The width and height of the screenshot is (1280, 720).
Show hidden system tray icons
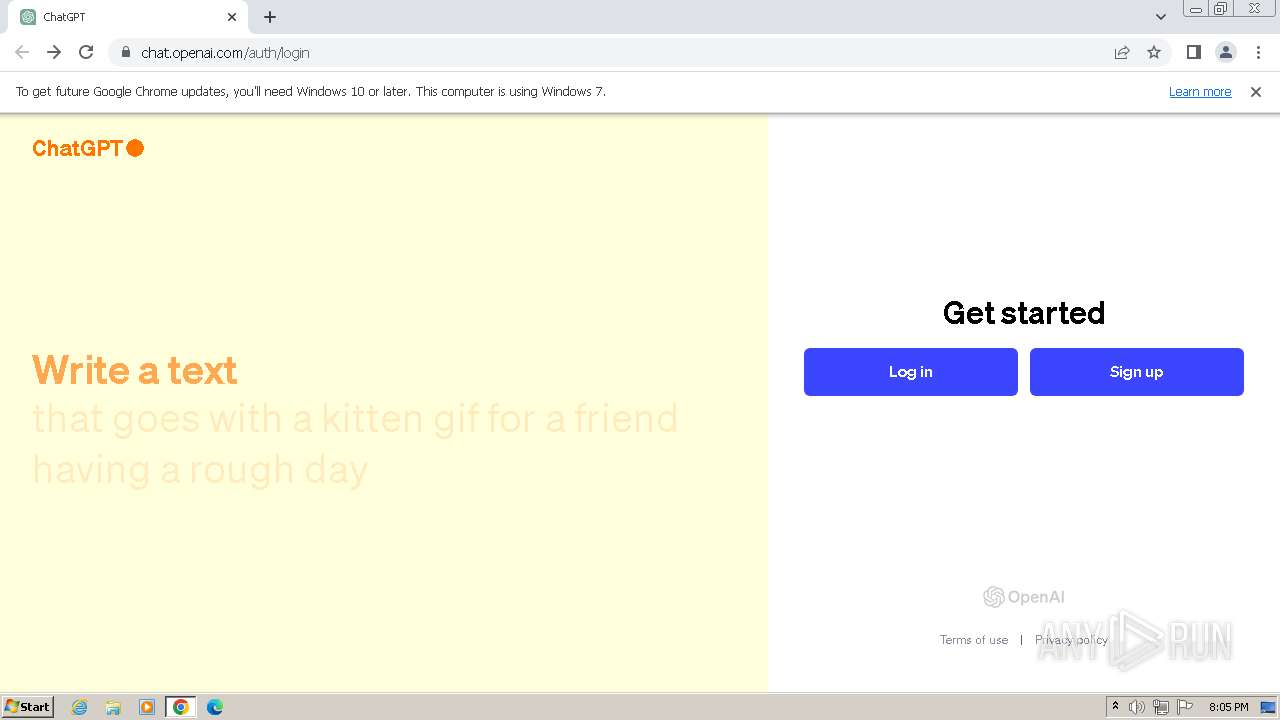[x=1115, y=707]
